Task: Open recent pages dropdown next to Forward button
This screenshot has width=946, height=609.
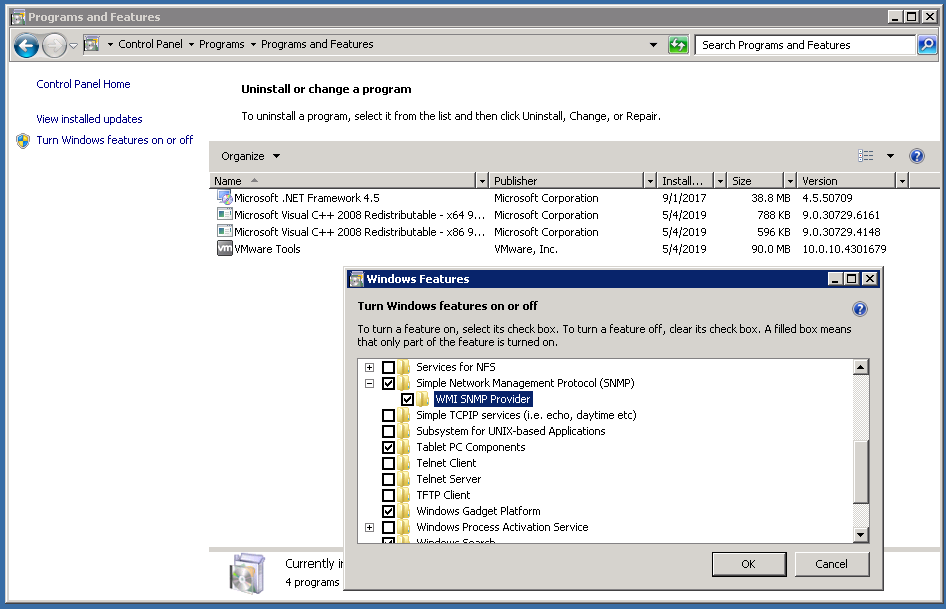Action: 73,46
